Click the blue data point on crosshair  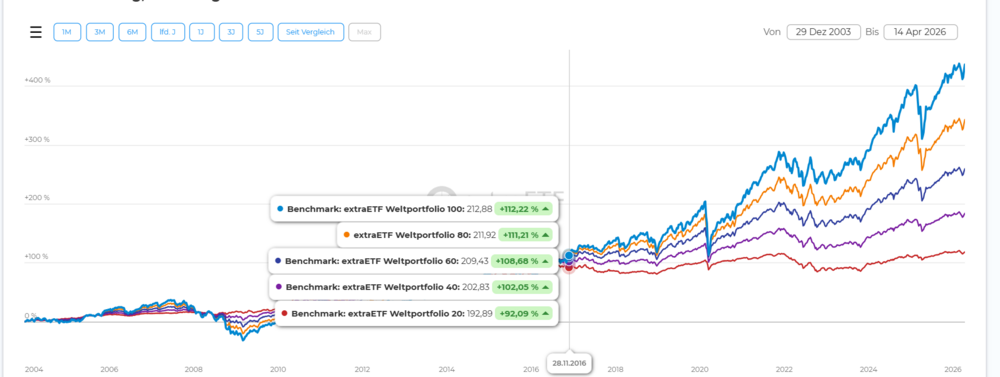click(569, 255)
